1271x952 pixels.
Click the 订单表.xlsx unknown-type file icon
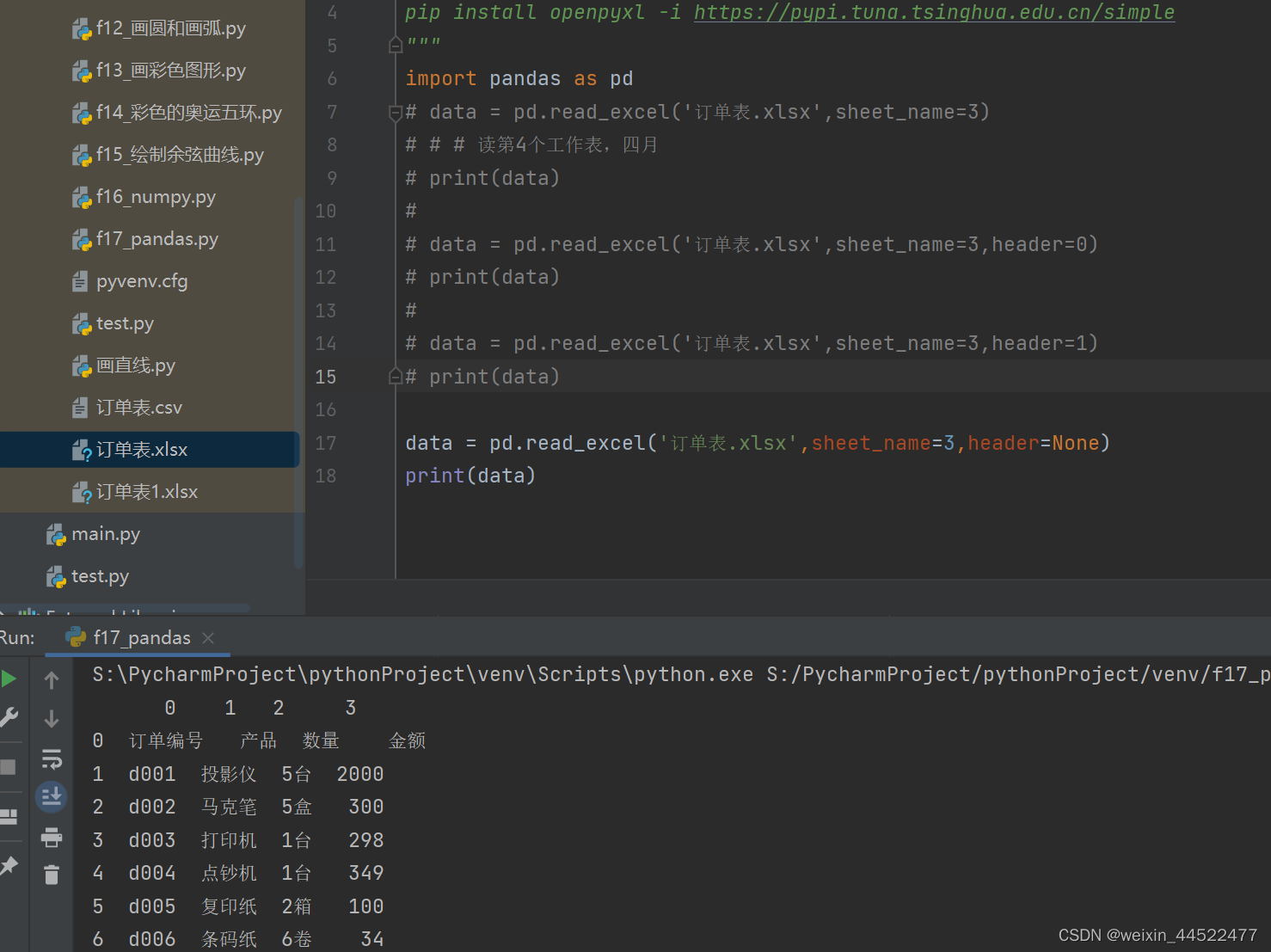[x=81, y=450]
